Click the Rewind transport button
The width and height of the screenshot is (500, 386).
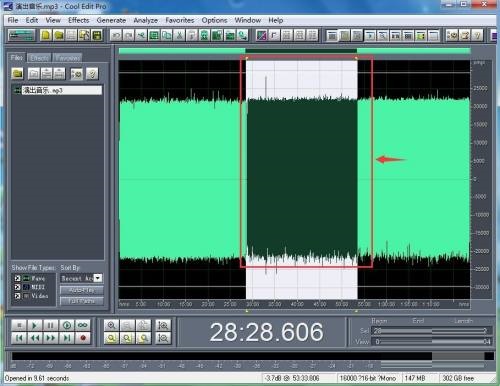tap(35, 338)
